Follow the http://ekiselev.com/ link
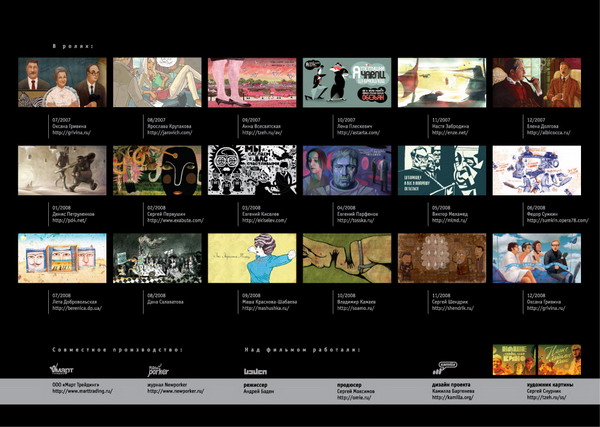 [x=264, y=220]
